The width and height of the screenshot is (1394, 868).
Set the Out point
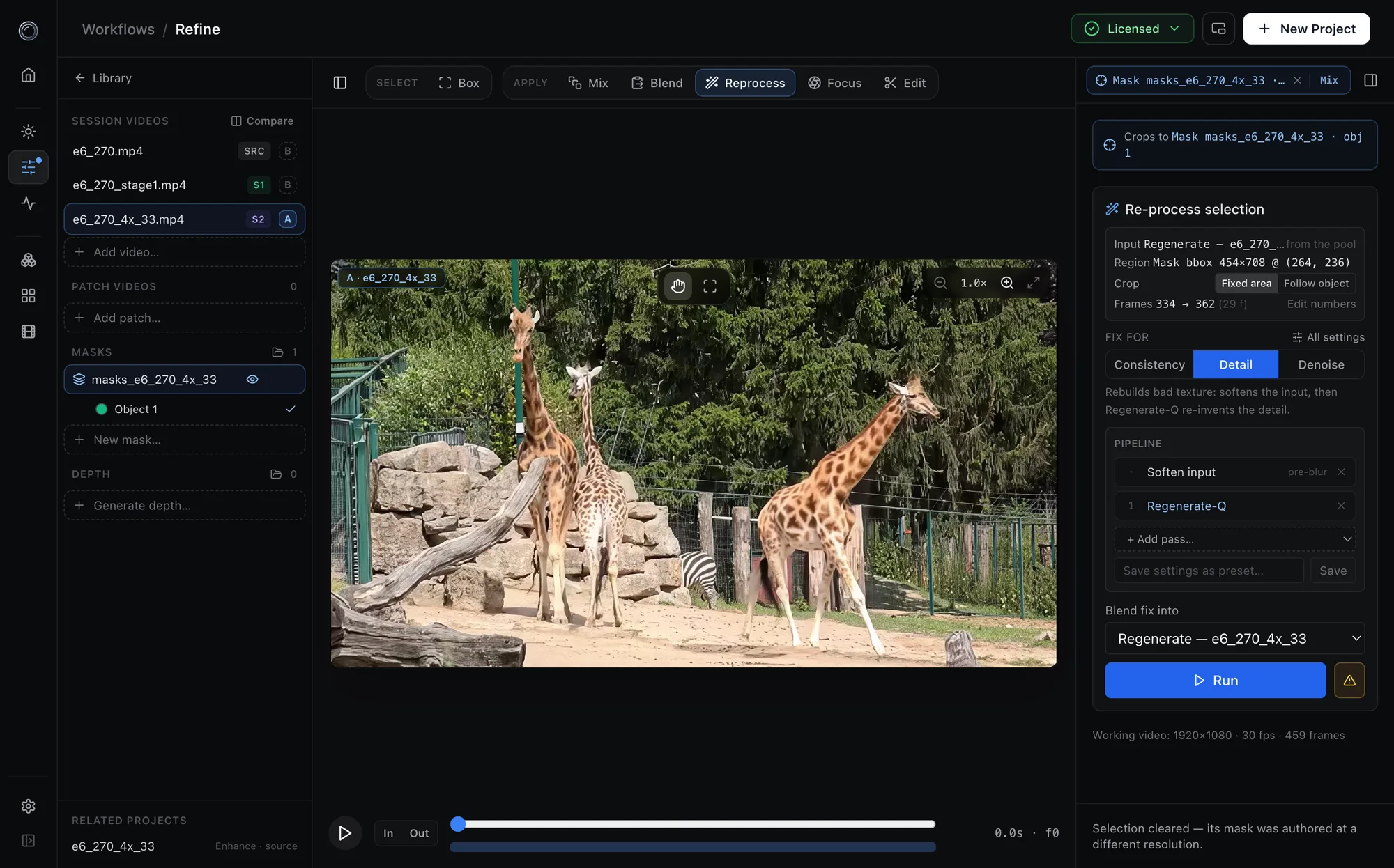pos(419,833)
